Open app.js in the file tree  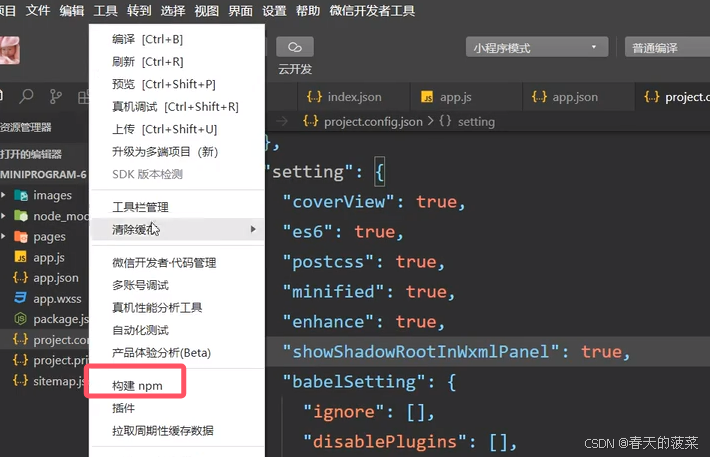(x=44, y=258)
